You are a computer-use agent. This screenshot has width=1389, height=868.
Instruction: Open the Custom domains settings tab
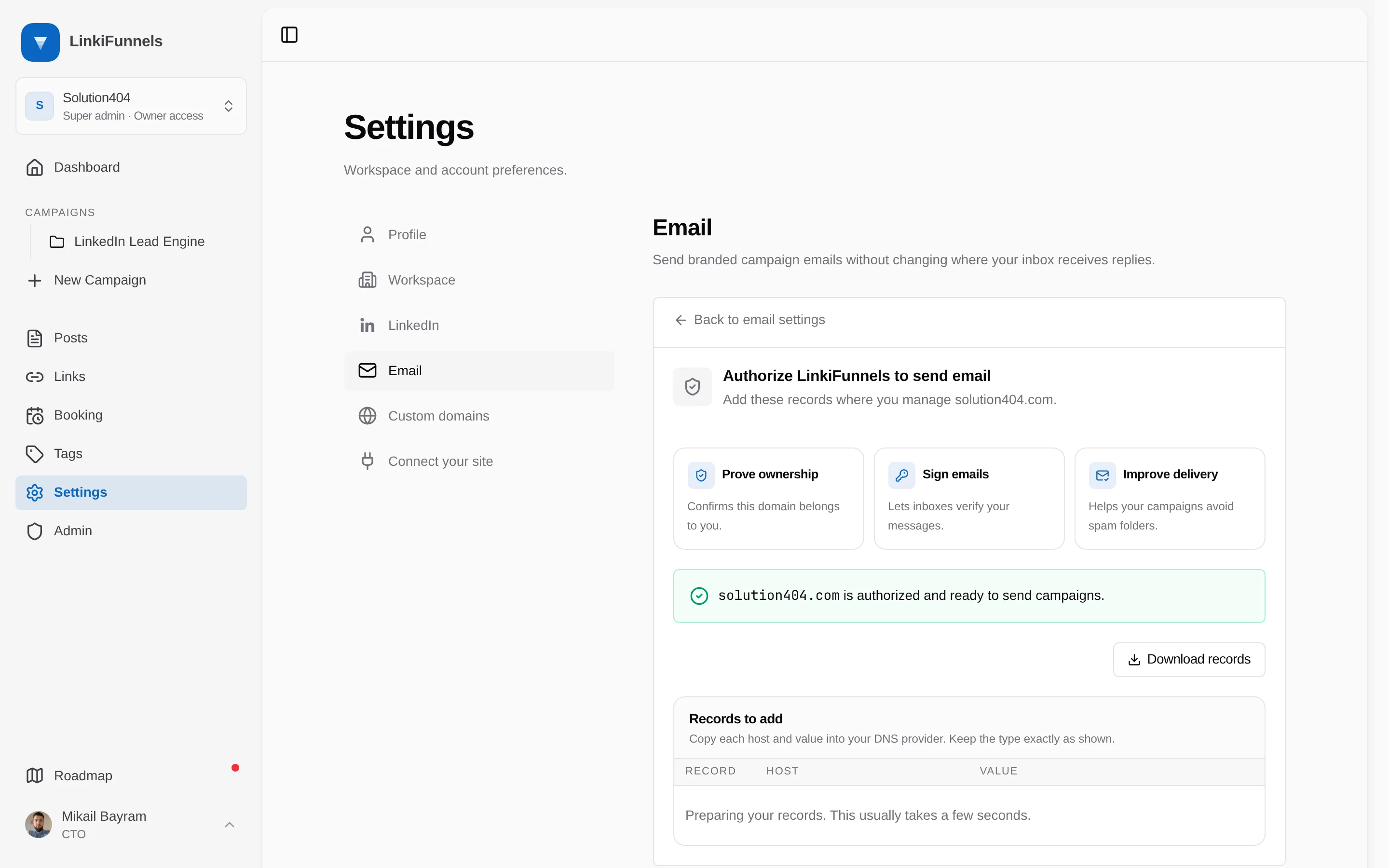pos(479,416)
